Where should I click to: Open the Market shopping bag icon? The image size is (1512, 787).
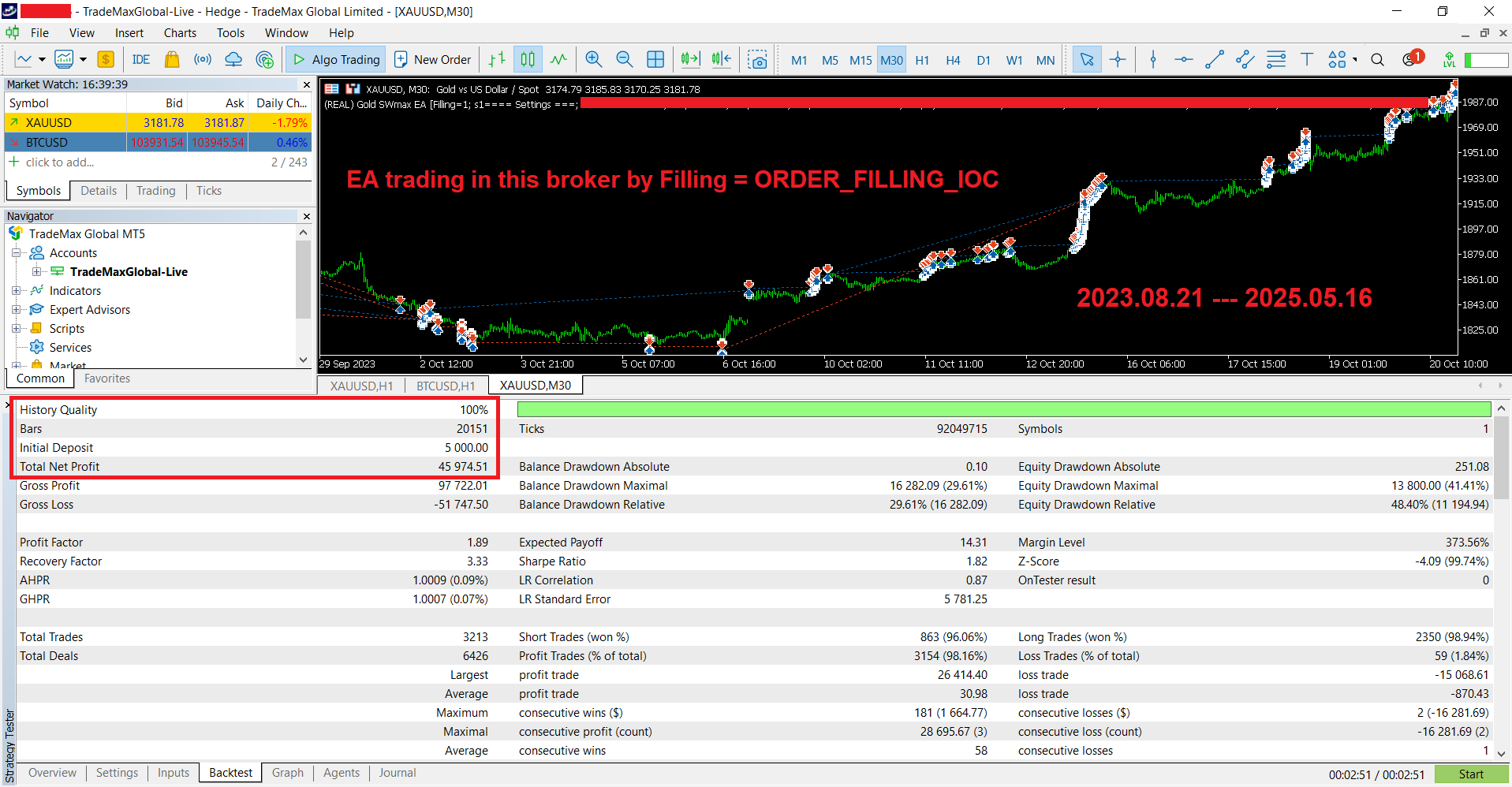pos(172,59)
